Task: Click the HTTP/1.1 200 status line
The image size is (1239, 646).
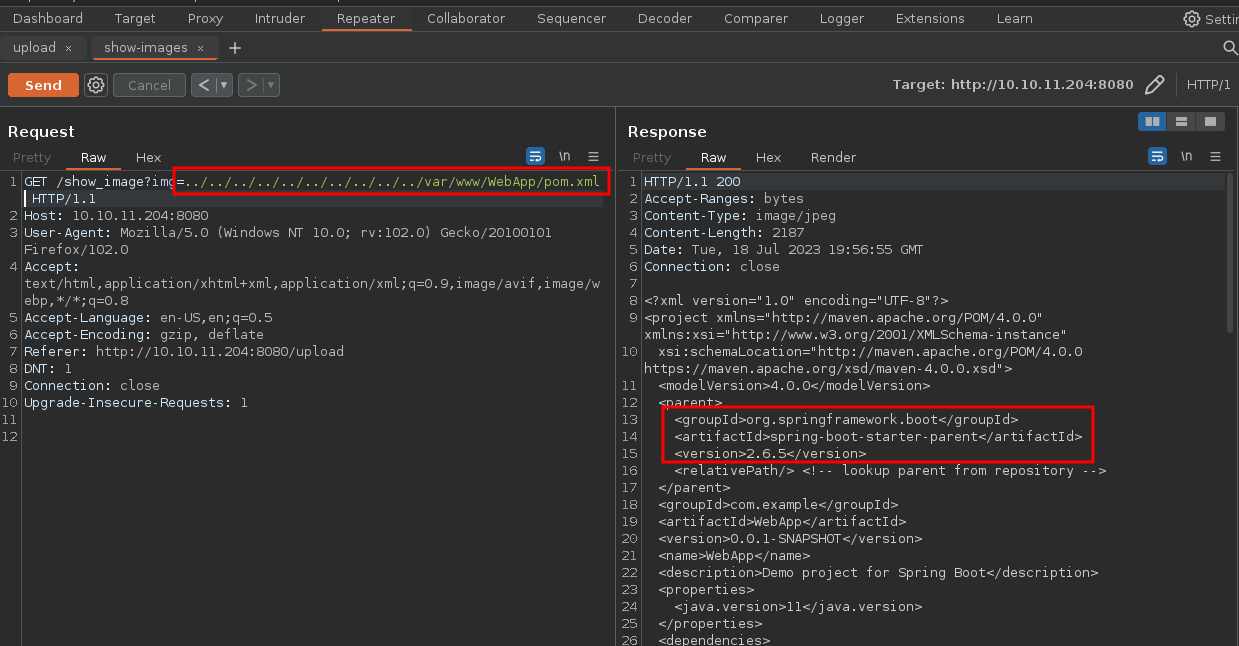Action: click(x=692, y=182)
